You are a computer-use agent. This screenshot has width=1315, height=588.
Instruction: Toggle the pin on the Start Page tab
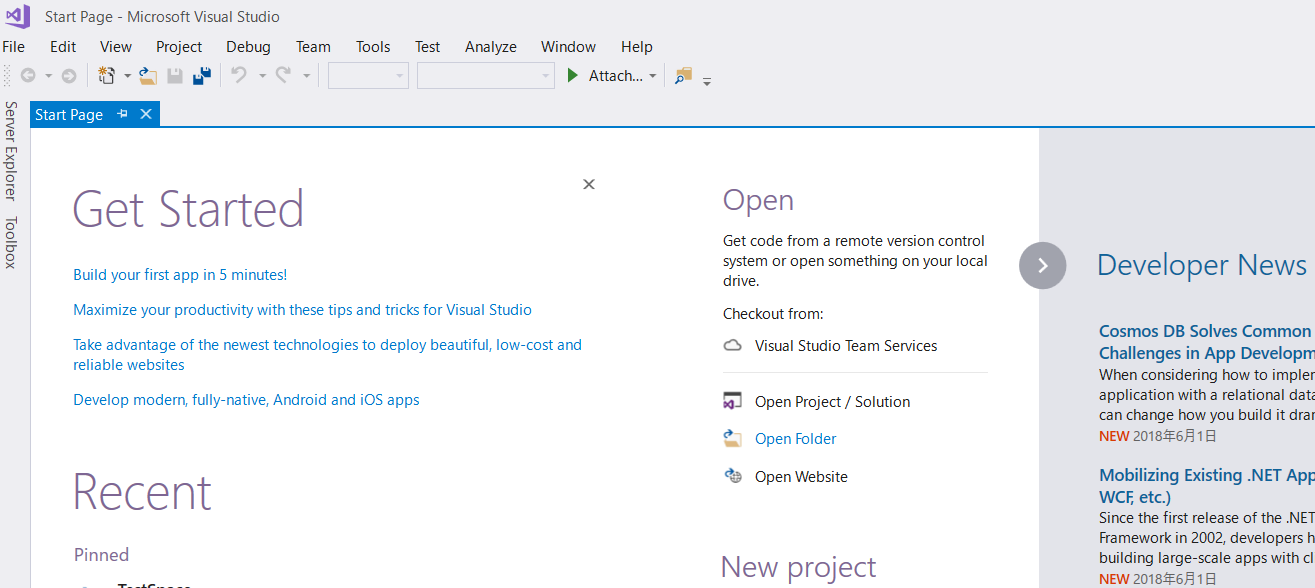point(123,113)
